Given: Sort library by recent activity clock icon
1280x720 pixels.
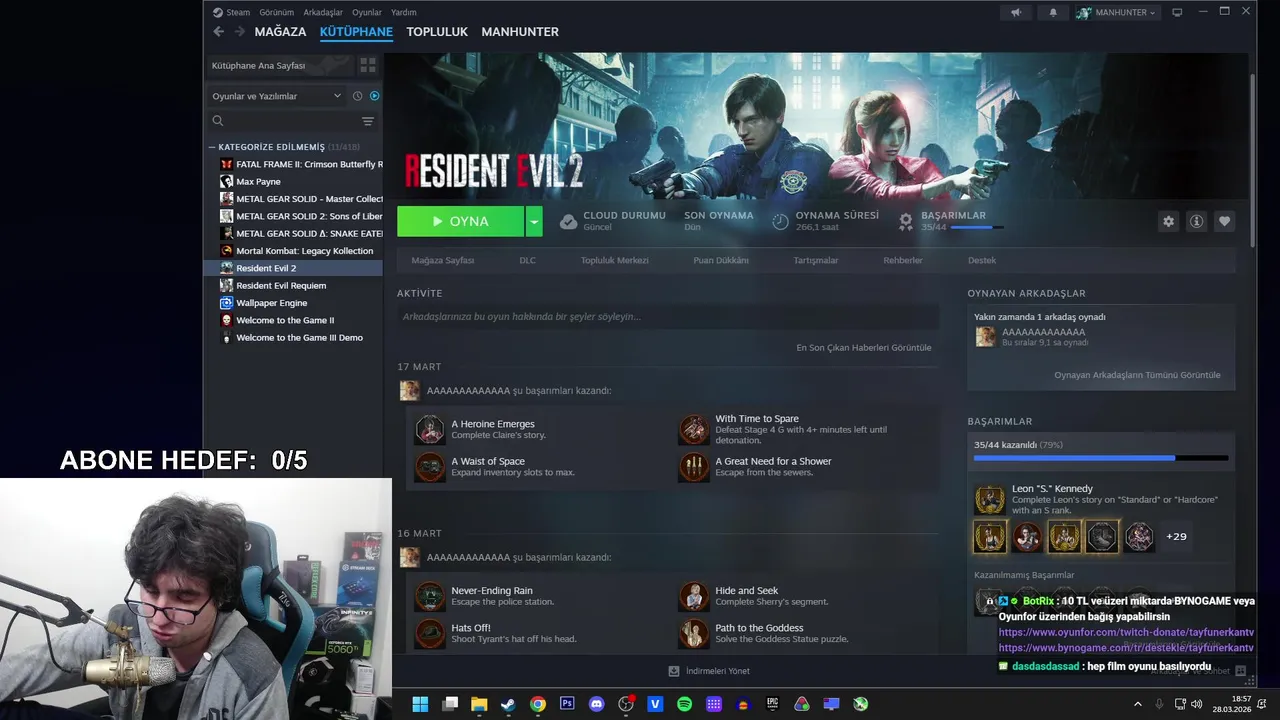Looking at the screenshot, I should pyautogui.click(x=357, y=96).
